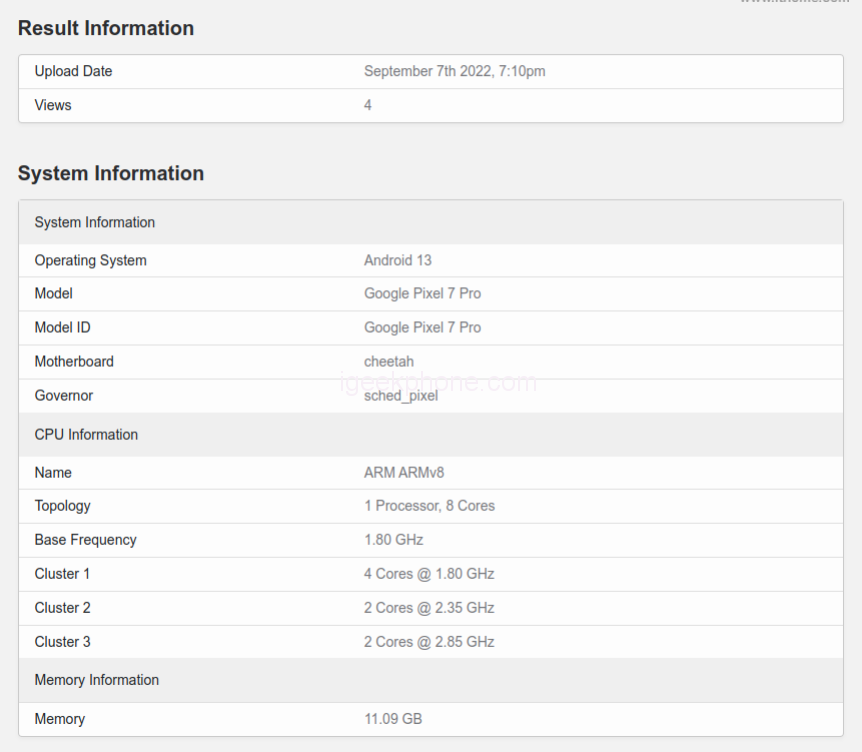Click the Cluster 1 value 4 Cores @ 1.80 GHz
Viewport: 862px width, 752px height.
tap(429, 574)
